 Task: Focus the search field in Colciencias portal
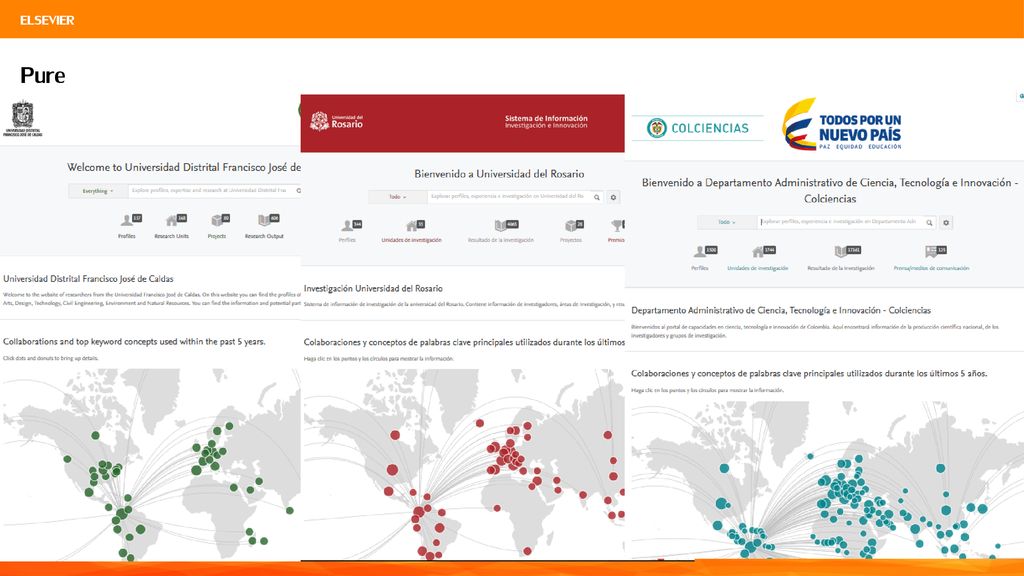(840, 222)
